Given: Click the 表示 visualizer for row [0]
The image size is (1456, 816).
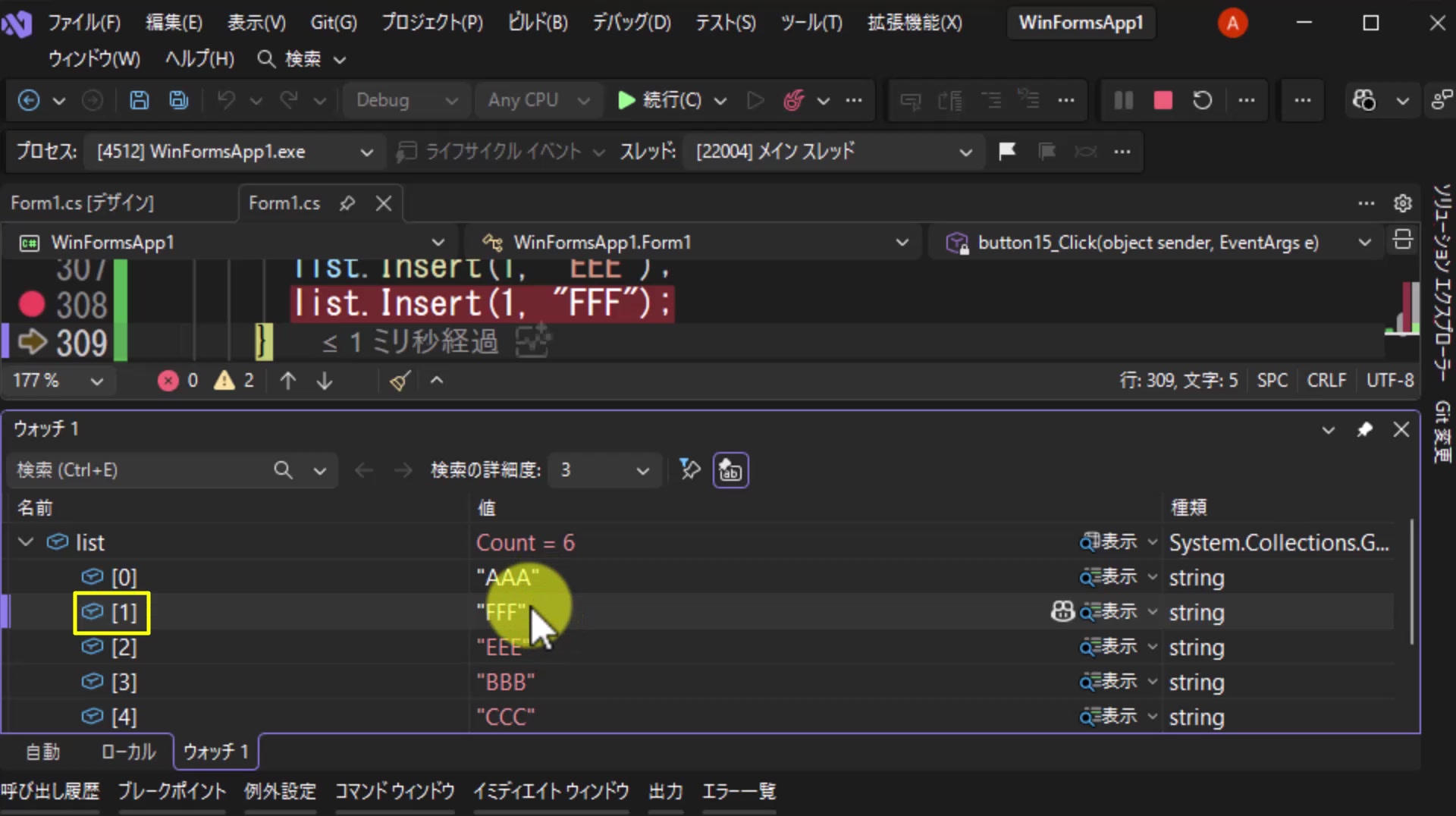Looking at the screenshot, I should pyautogui.click(x=1109, y=577).
